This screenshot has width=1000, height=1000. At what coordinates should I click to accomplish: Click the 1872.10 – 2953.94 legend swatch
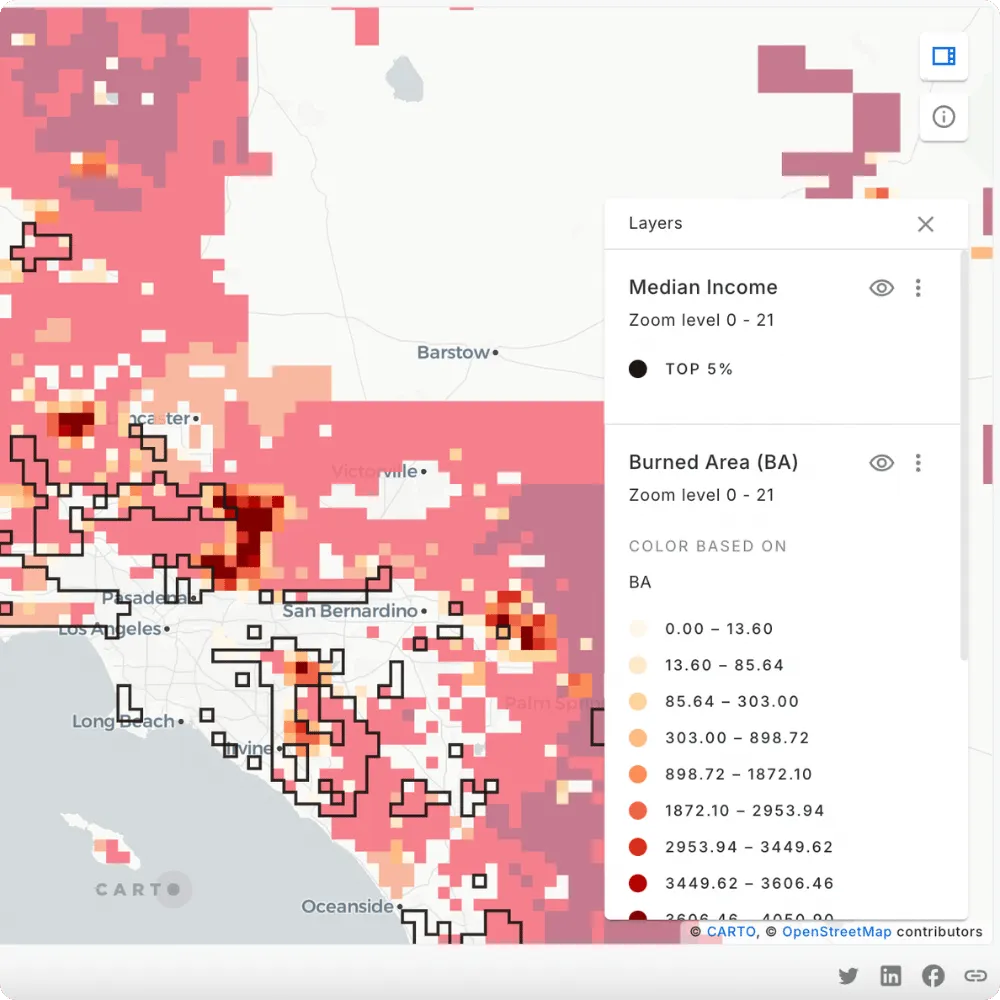click(638, 811)
